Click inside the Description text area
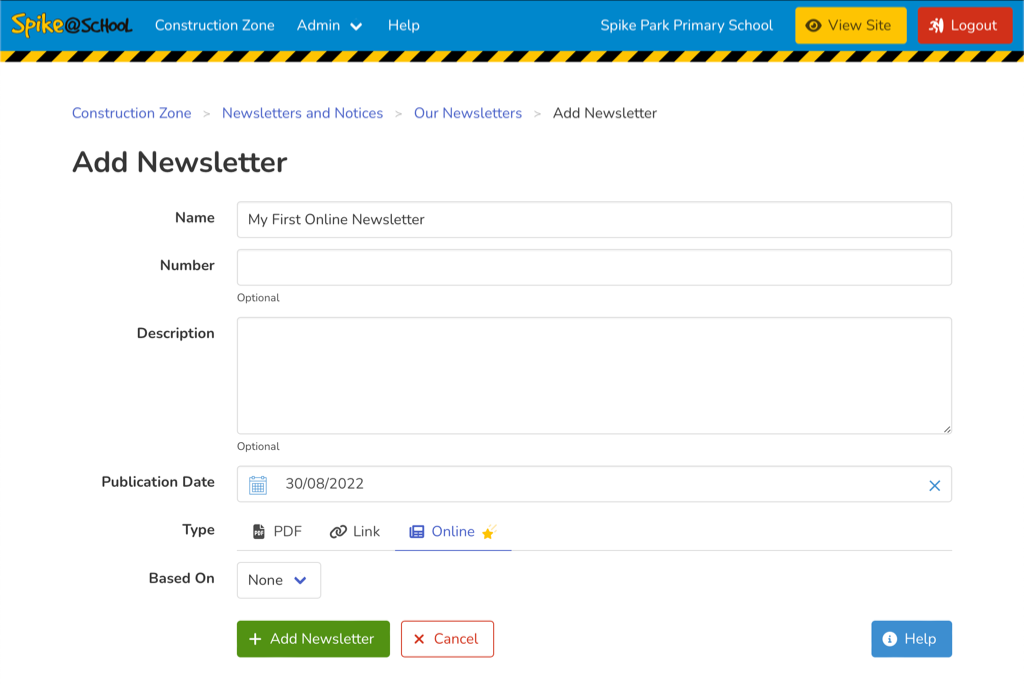Image resolution: width=1024 pixels, height=684 pixels. click(594, 375)
